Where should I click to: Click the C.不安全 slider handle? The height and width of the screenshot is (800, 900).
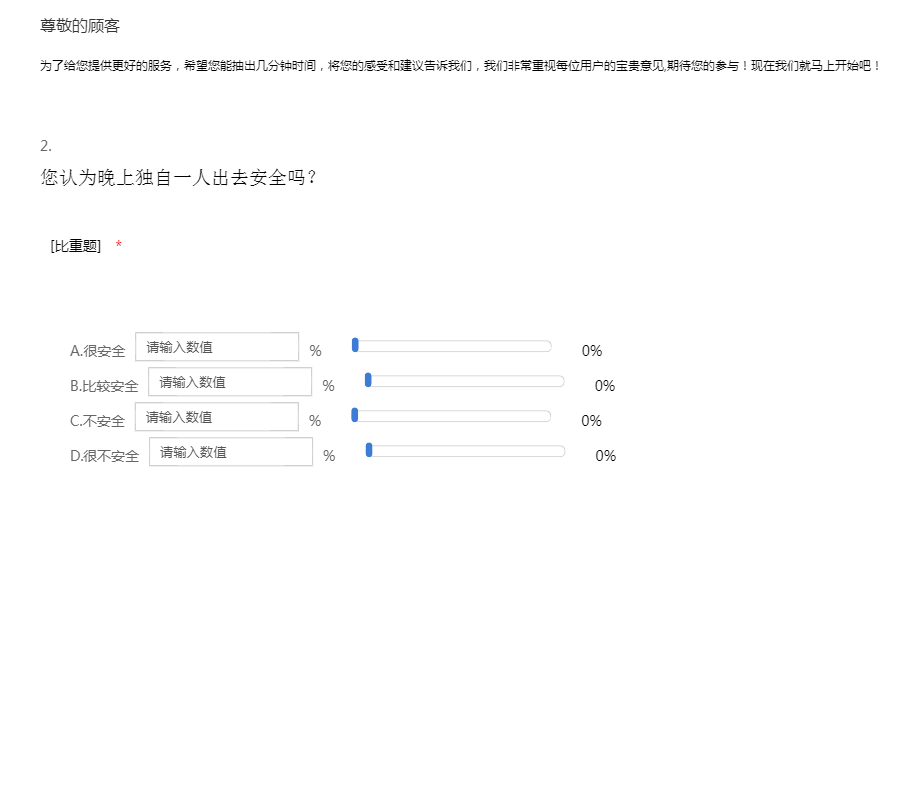click(x=355, y=415)
